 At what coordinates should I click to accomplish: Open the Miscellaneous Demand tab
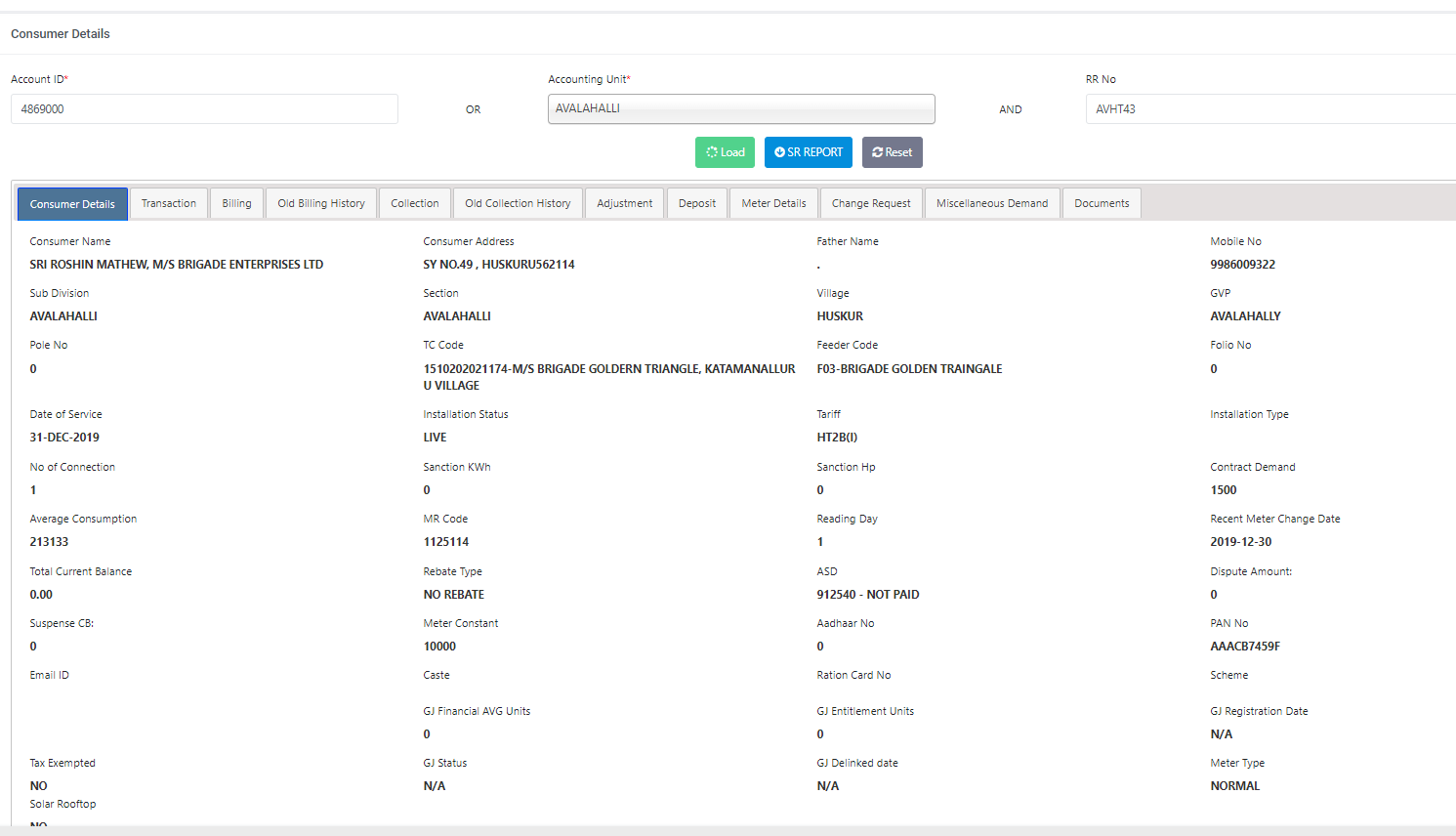pos(992,203)
